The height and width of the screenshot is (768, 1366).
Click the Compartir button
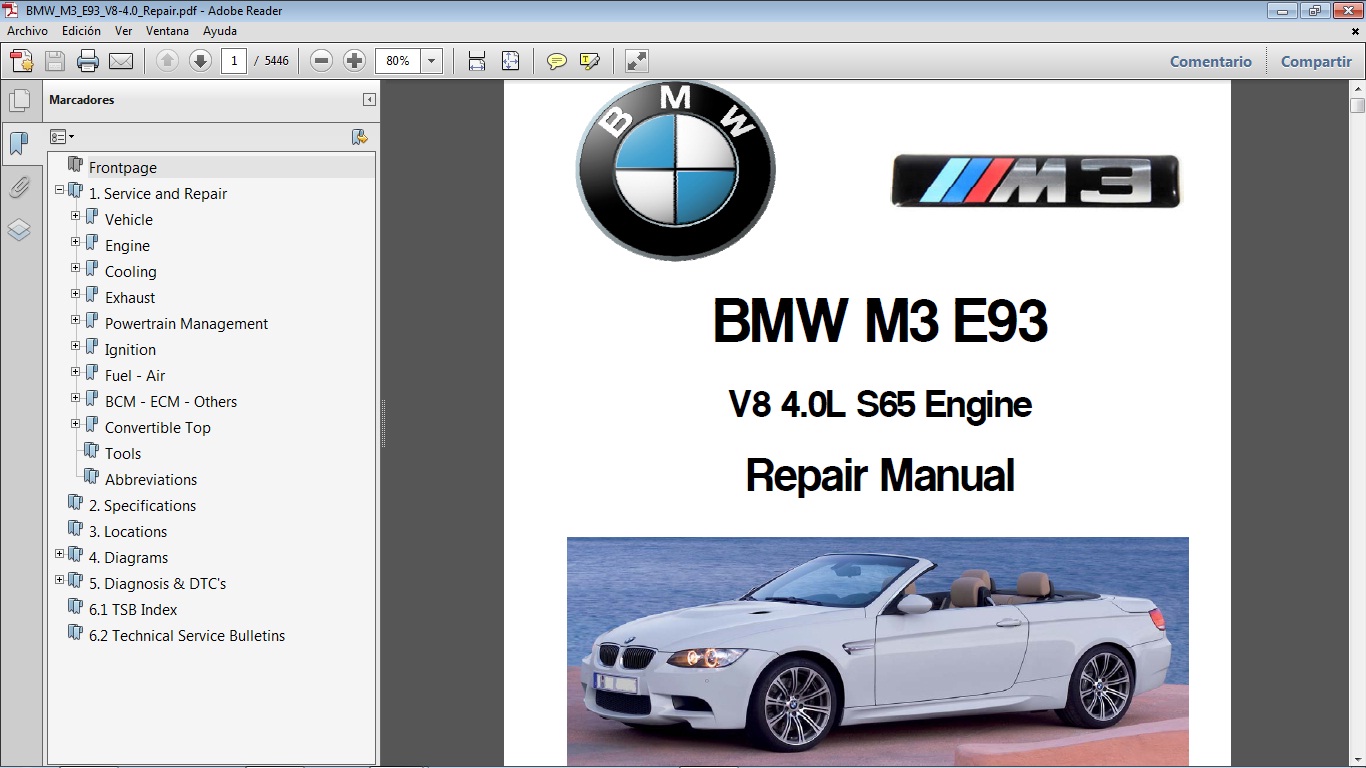pos(1315,61)
